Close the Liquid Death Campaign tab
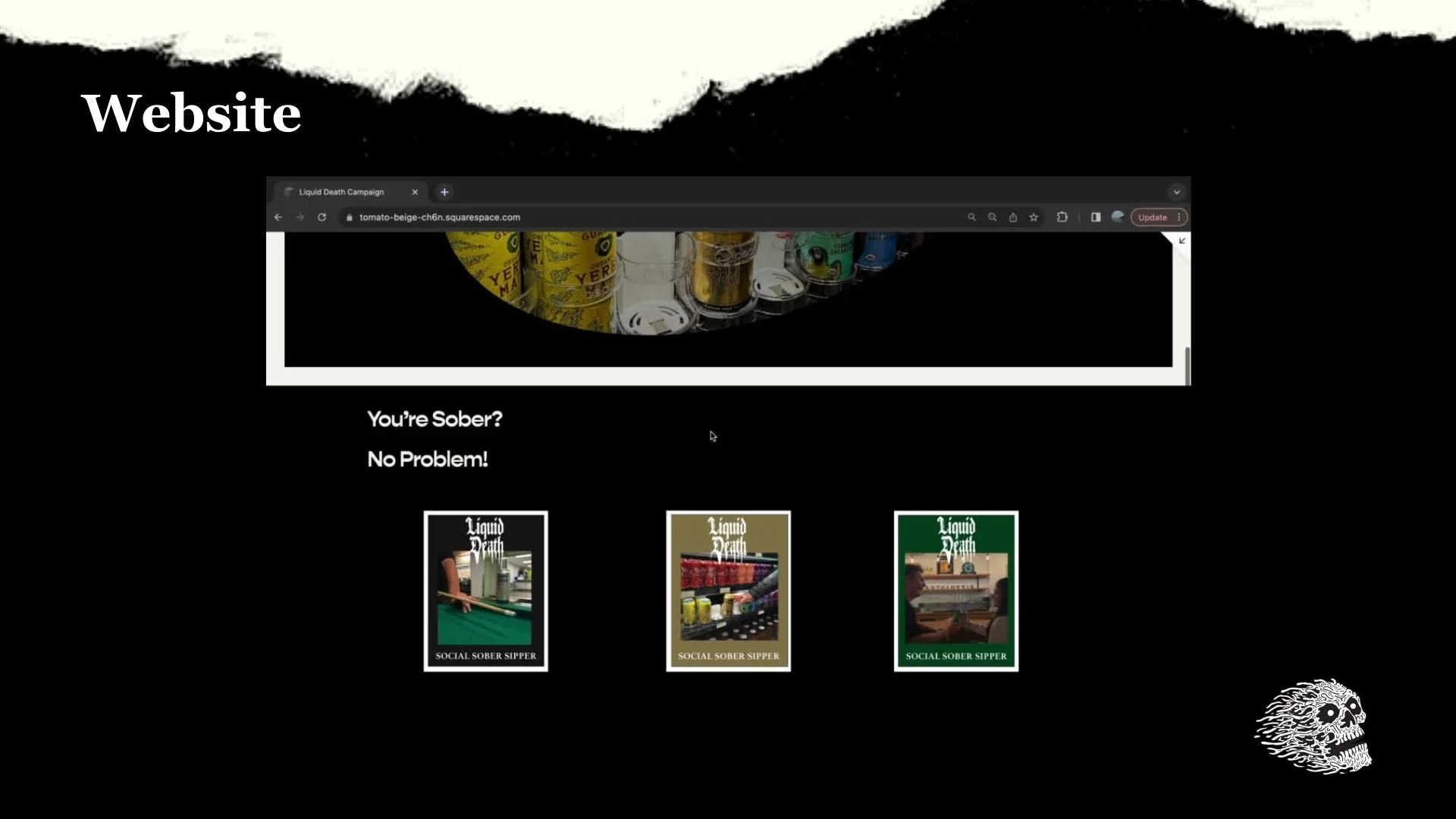 tap(415, 192)
